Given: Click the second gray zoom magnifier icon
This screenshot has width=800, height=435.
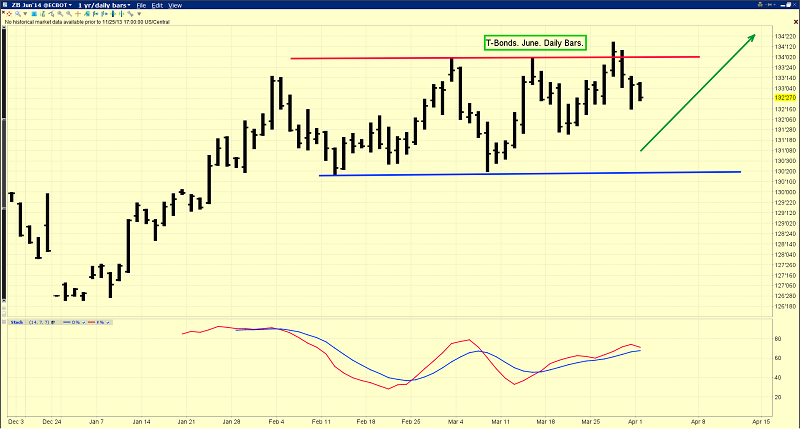Looking at the screenshot, I should click(x=69, y=14).
